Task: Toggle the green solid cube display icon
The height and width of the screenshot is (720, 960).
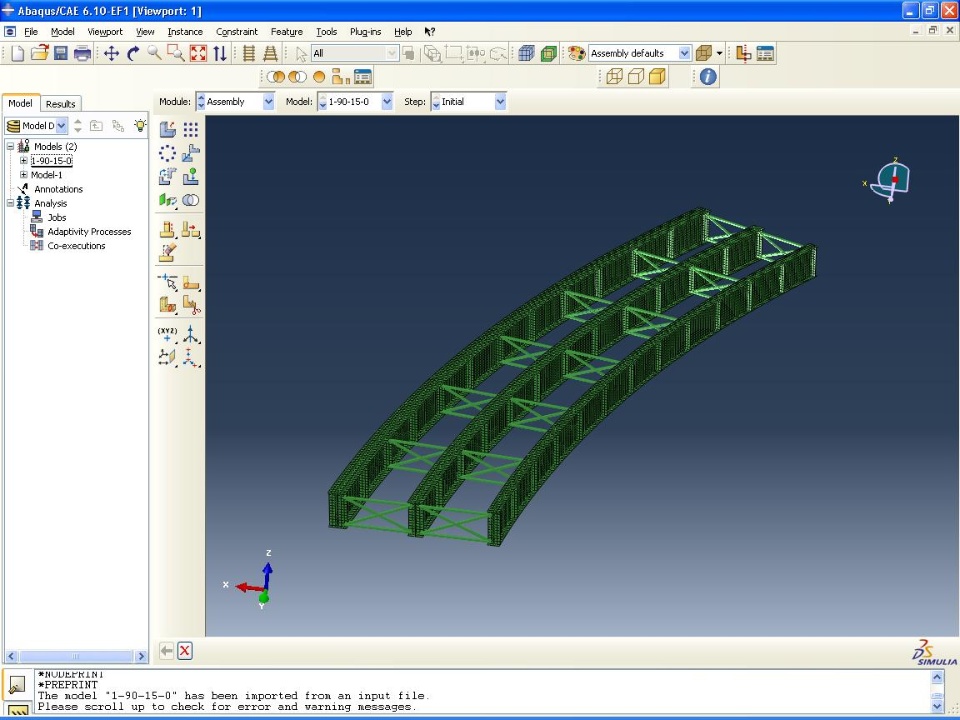Action: [549, 54]
